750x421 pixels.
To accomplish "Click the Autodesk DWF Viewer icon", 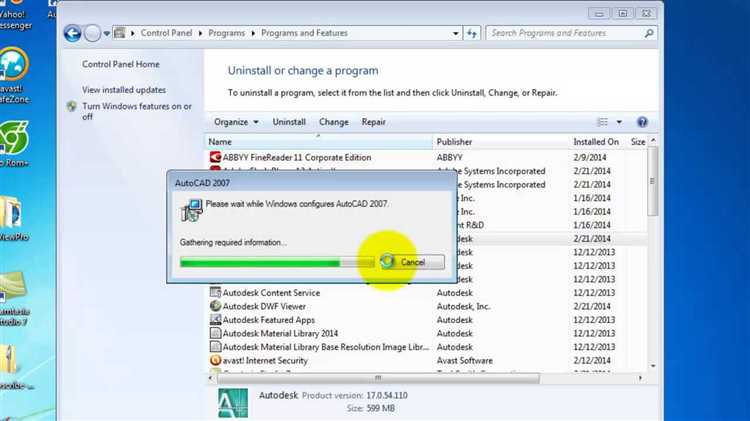I will click(x=215, y=306).
